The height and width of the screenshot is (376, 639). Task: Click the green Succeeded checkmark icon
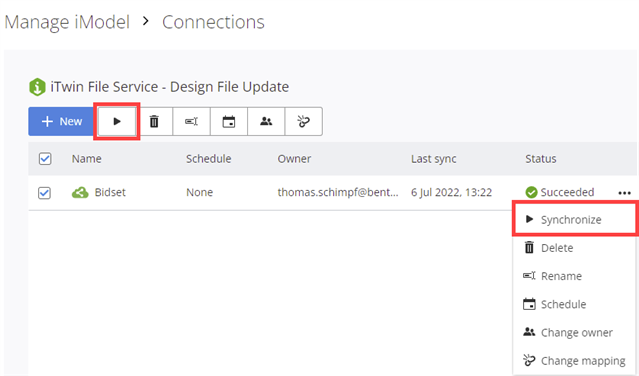(531, 192)
